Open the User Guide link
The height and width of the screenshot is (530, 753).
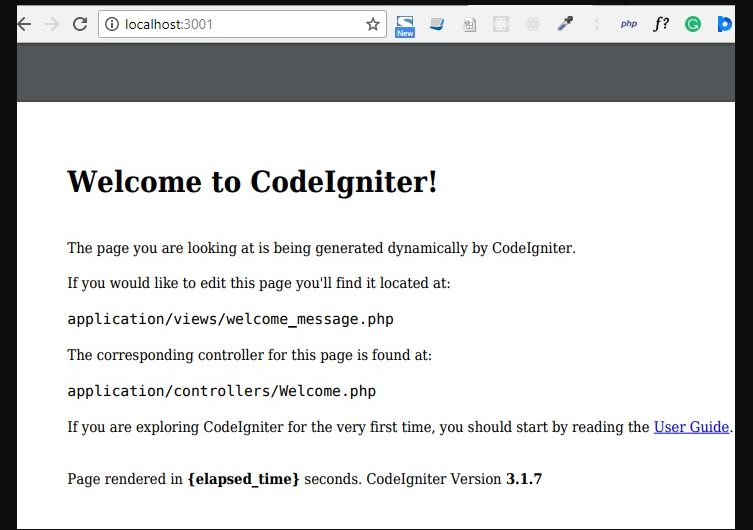[691, 427]
